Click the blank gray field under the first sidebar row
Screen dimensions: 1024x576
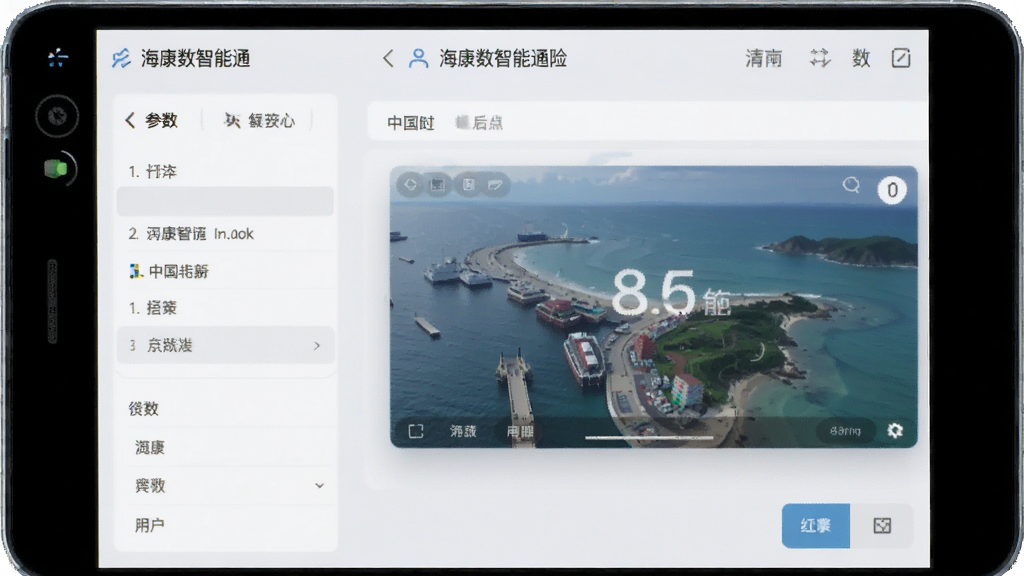point(225,201)
